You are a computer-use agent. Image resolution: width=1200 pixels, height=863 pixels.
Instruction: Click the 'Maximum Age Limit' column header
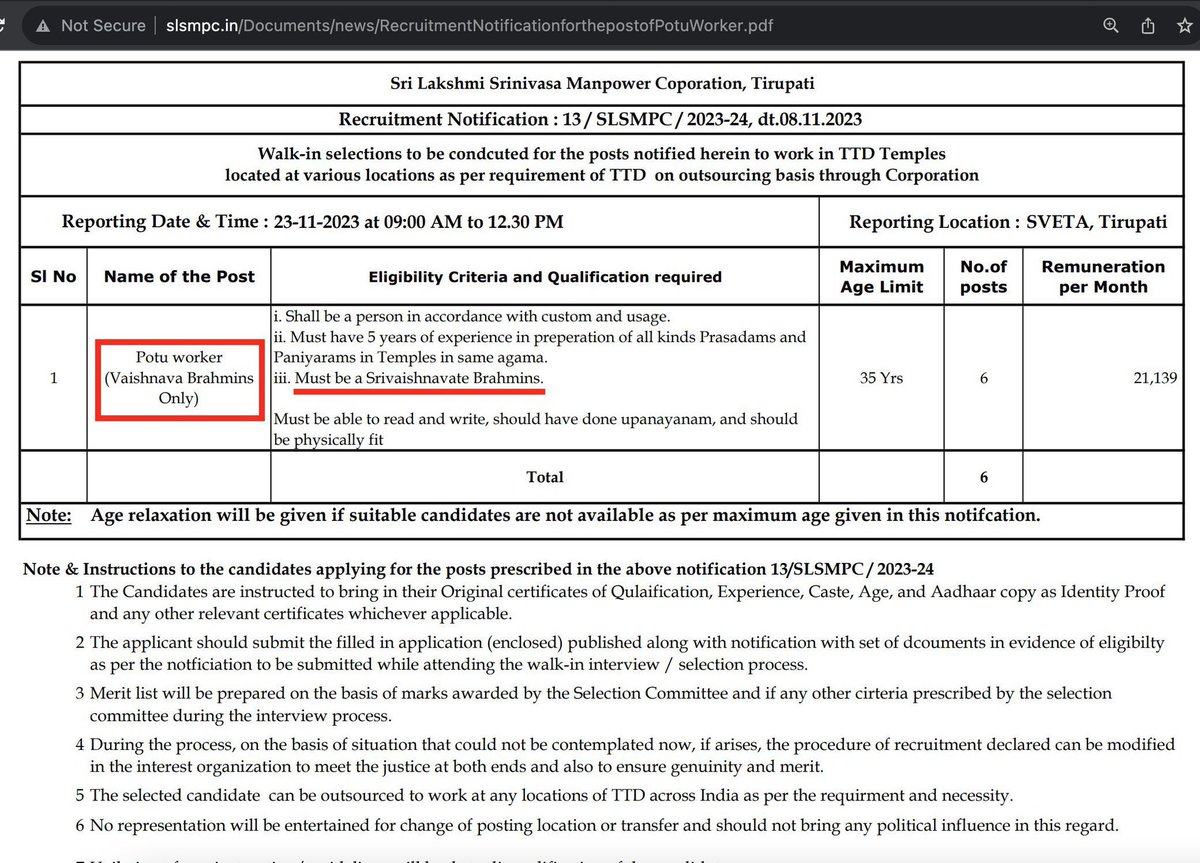(881, 276)
